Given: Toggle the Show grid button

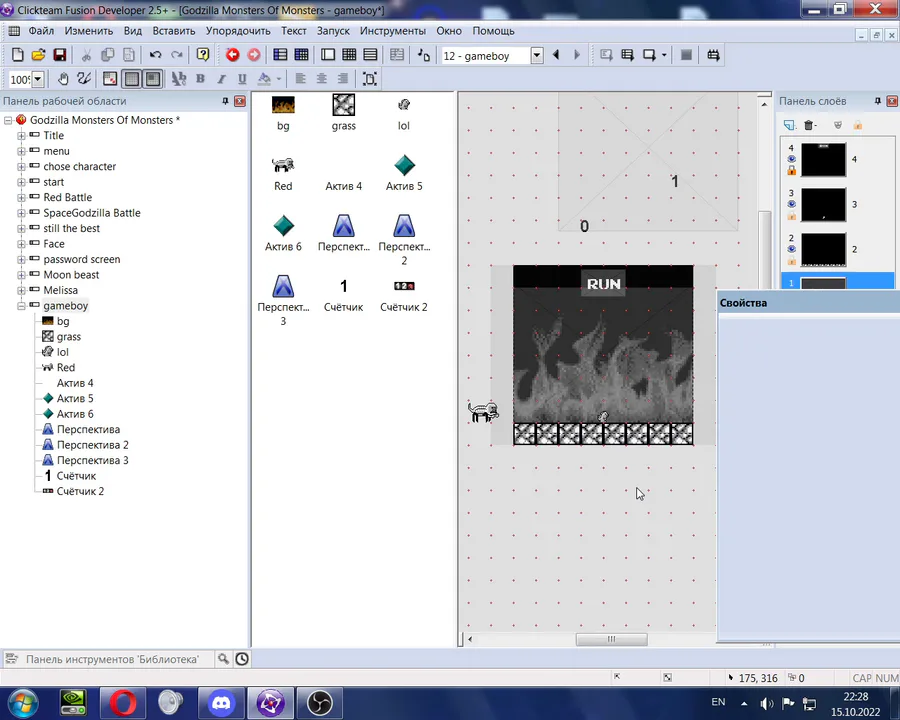Looking at the screenshot, I should (x=132, y=79).
